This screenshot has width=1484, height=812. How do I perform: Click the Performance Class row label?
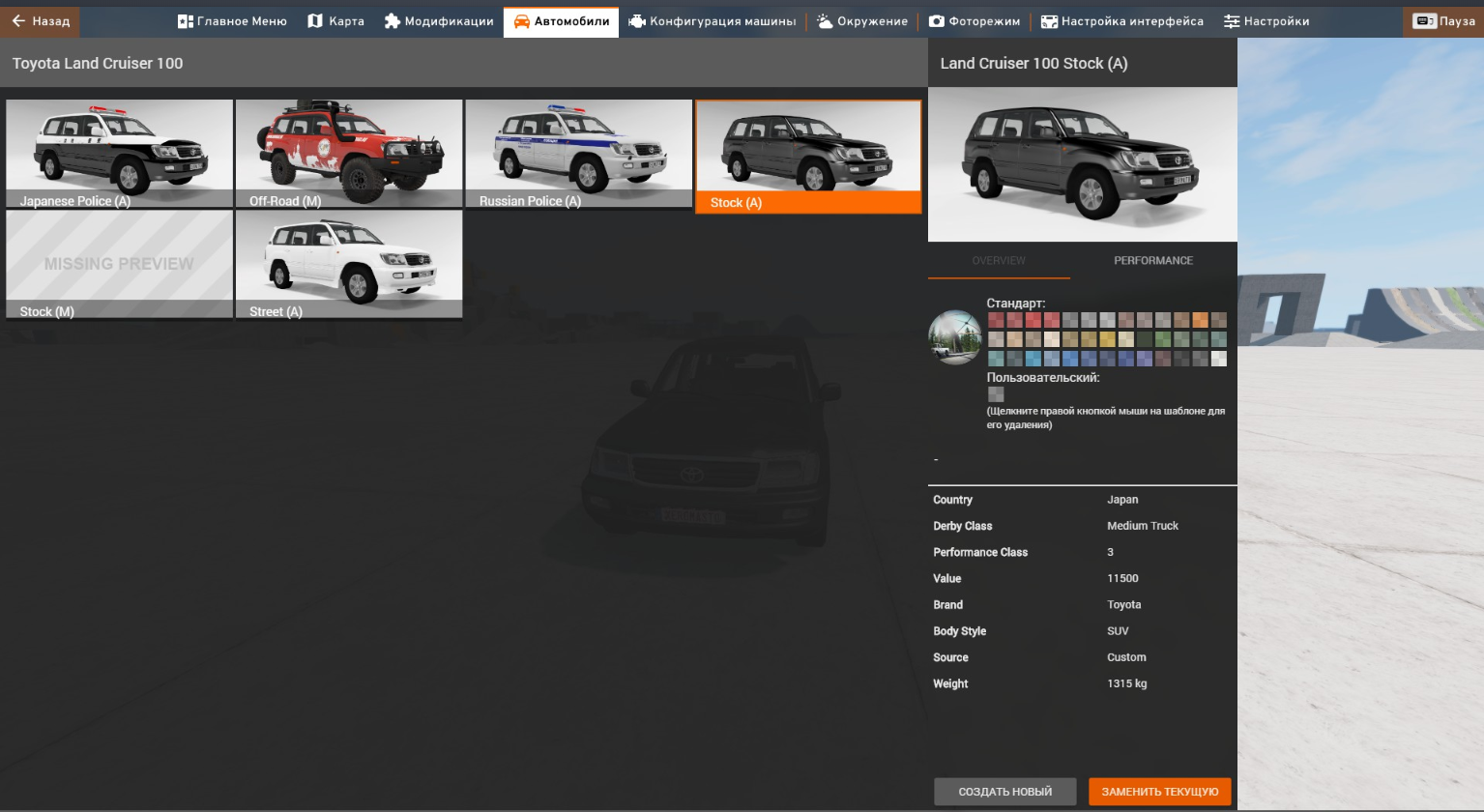point(980,552)
